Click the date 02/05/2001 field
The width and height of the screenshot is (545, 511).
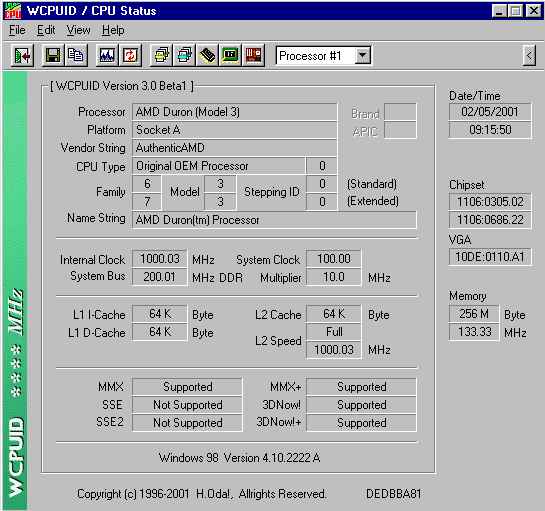pyautogui.click(x=490, y=112)
